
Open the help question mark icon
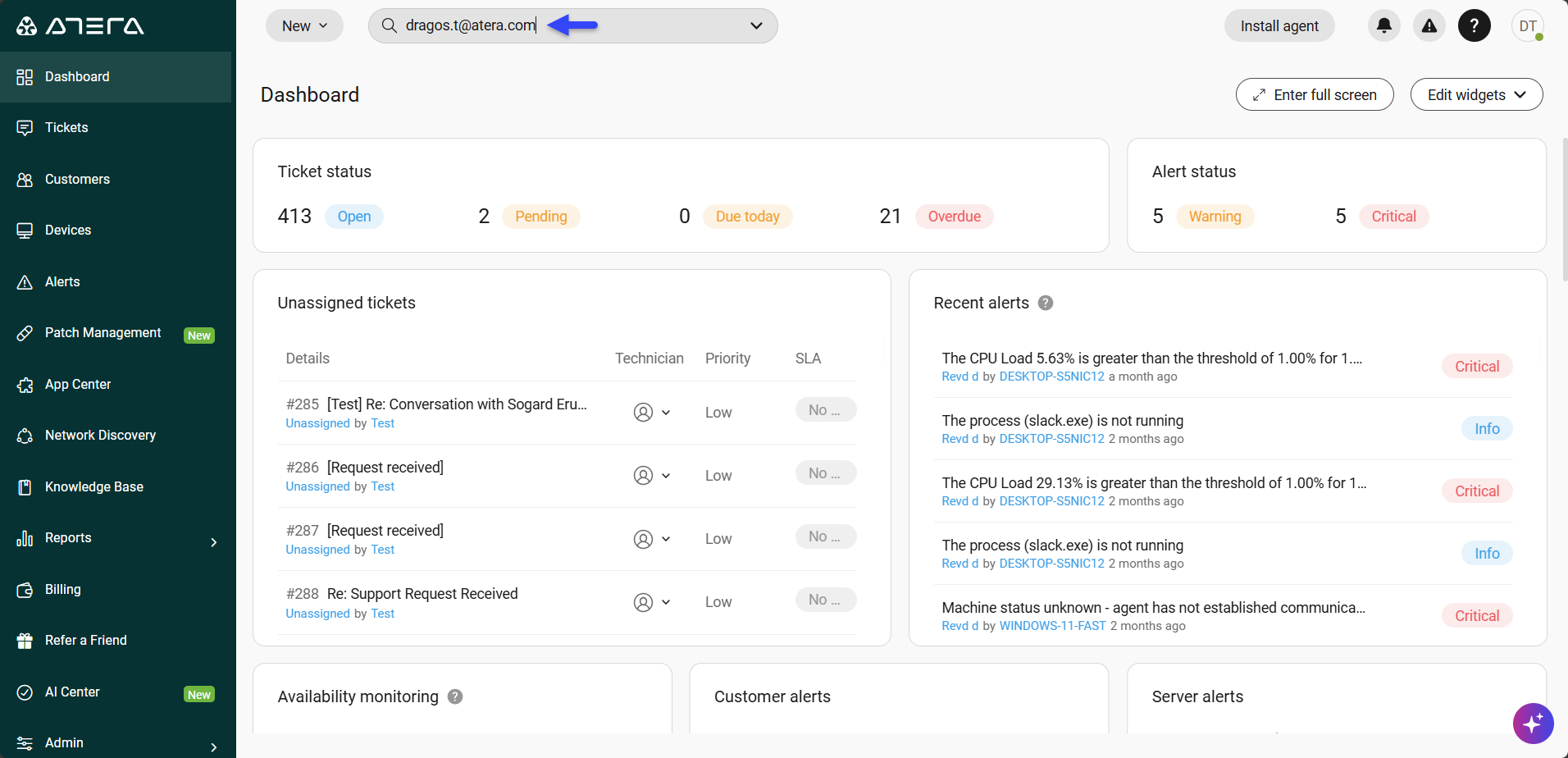coord(1475,25)
